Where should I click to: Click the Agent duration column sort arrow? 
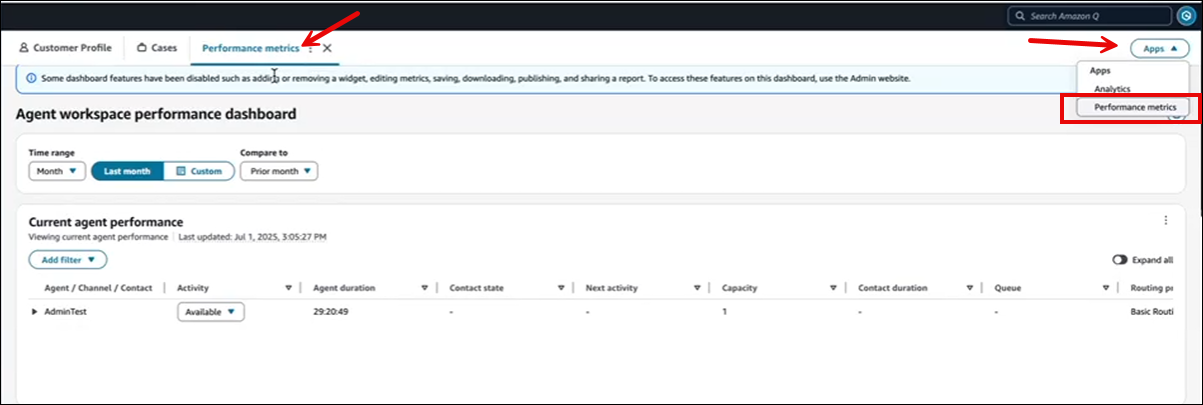click(x=424, y=288)
